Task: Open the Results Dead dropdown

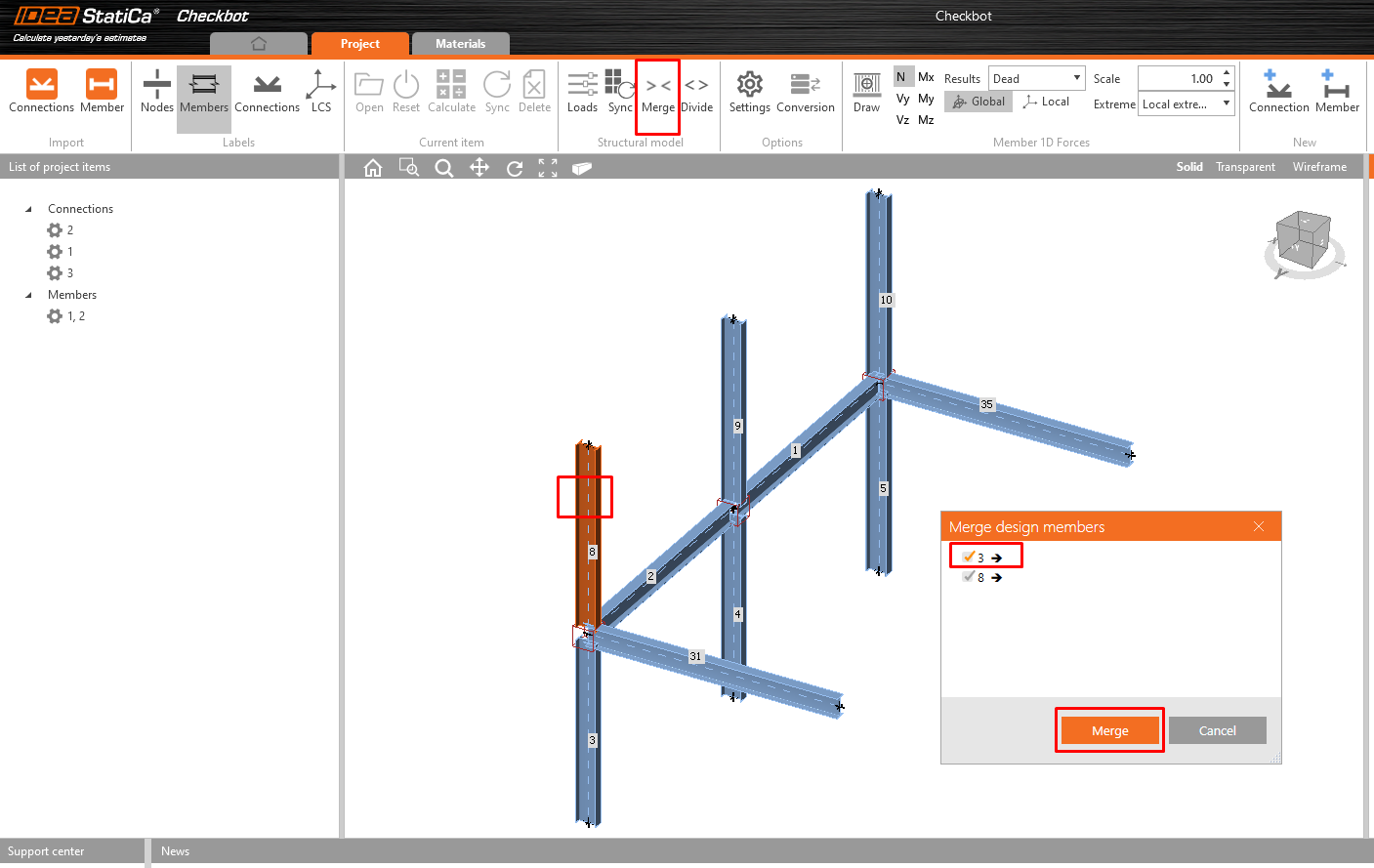Action: pos(1036,78)
